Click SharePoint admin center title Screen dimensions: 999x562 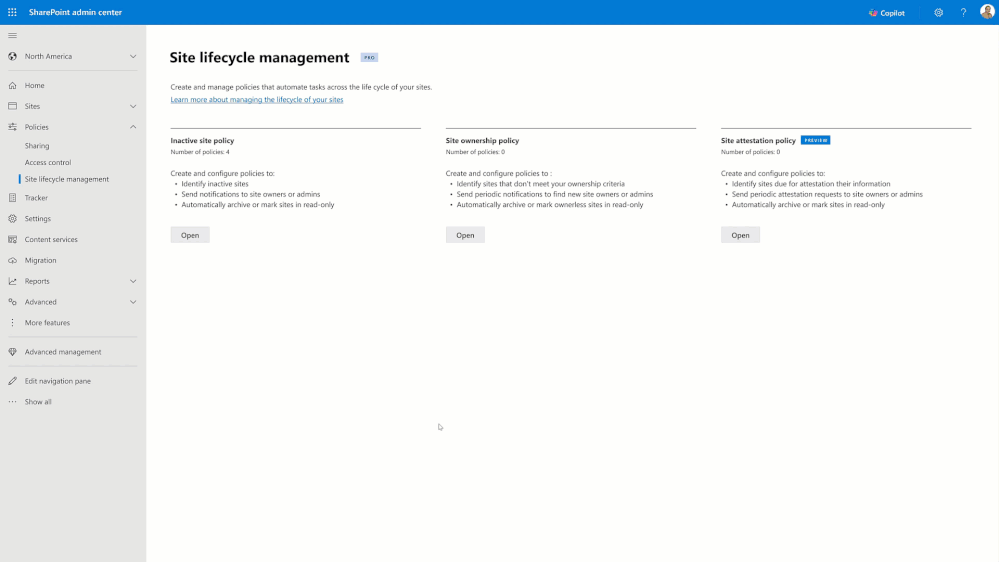click(x=75, y=12)
